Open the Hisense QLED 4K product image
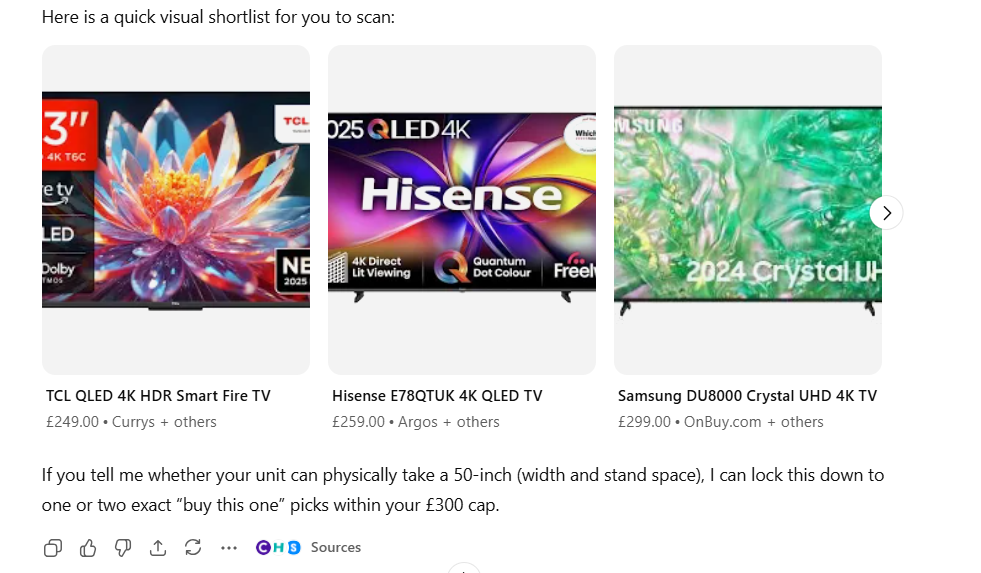 coord(462,210)
